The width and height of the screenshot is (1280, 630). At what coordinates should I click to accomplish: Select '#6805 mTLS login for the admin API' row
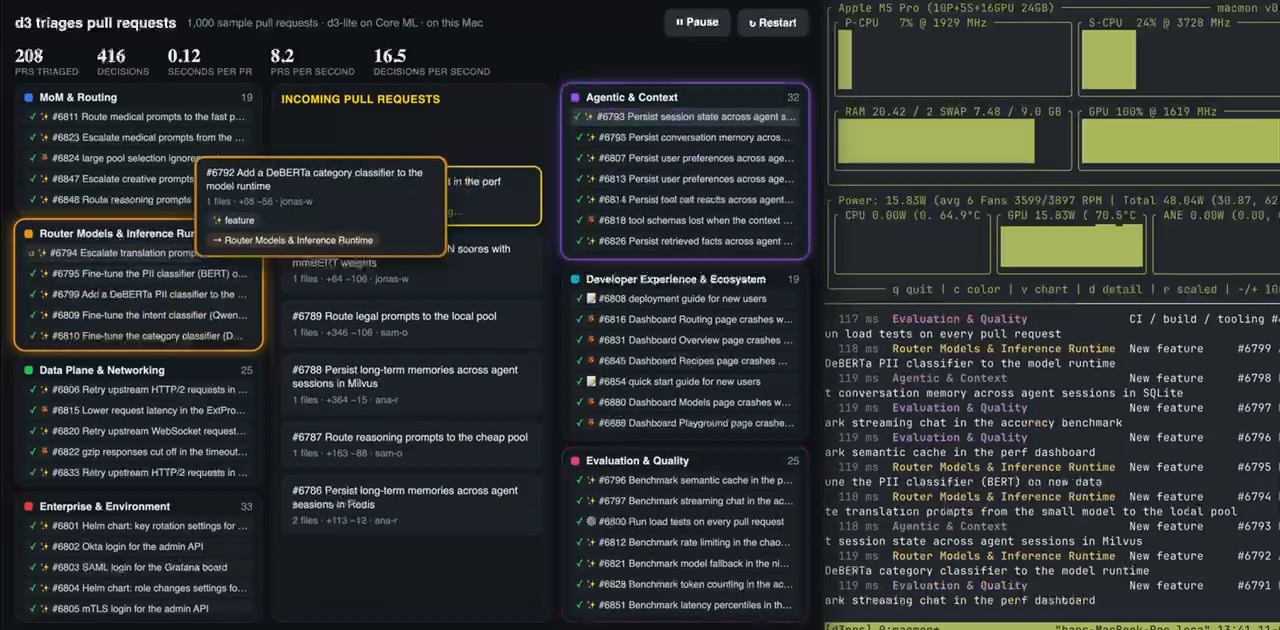[138, 609]
